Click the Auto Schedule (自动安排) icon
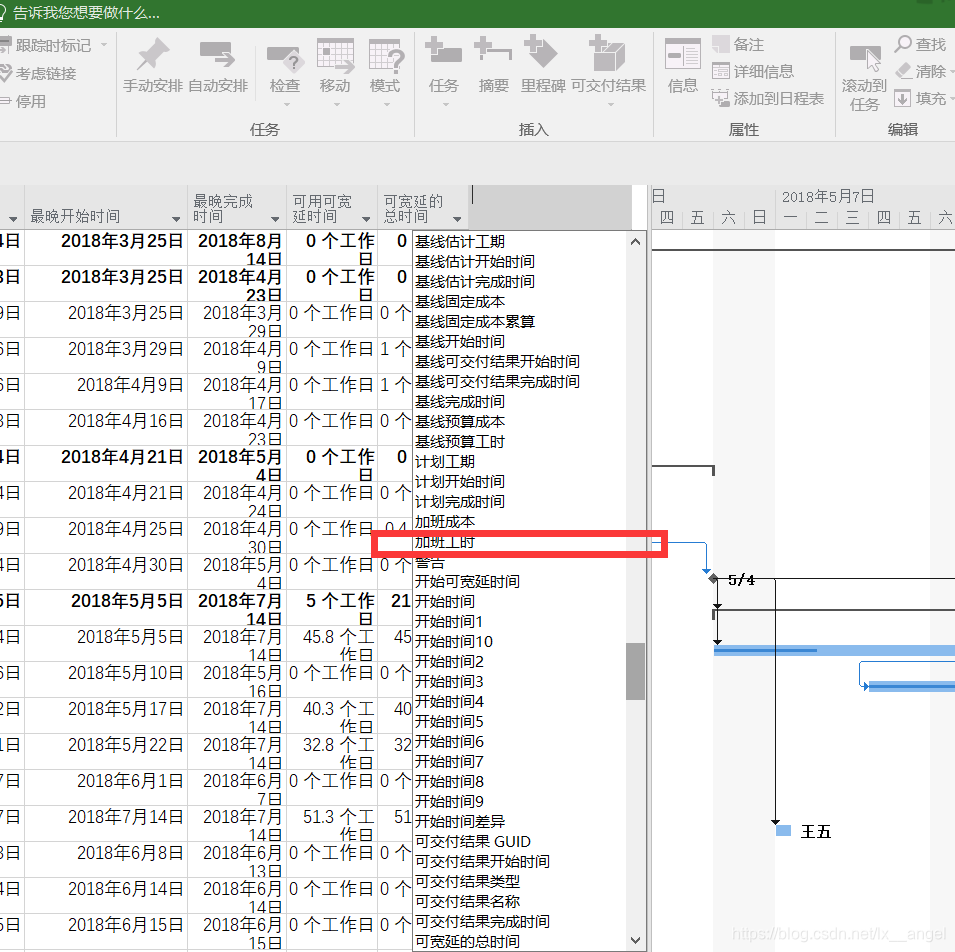 pyautogui.click(x=217, y=54)
